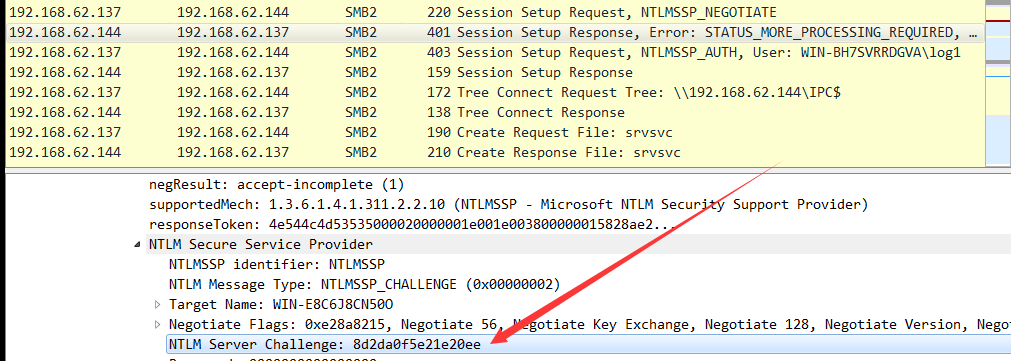Select the NTLM Message Type NTLMSSP_CHALLENGE line
Screen dimensions: 1011x361
(x=364, y=284)
